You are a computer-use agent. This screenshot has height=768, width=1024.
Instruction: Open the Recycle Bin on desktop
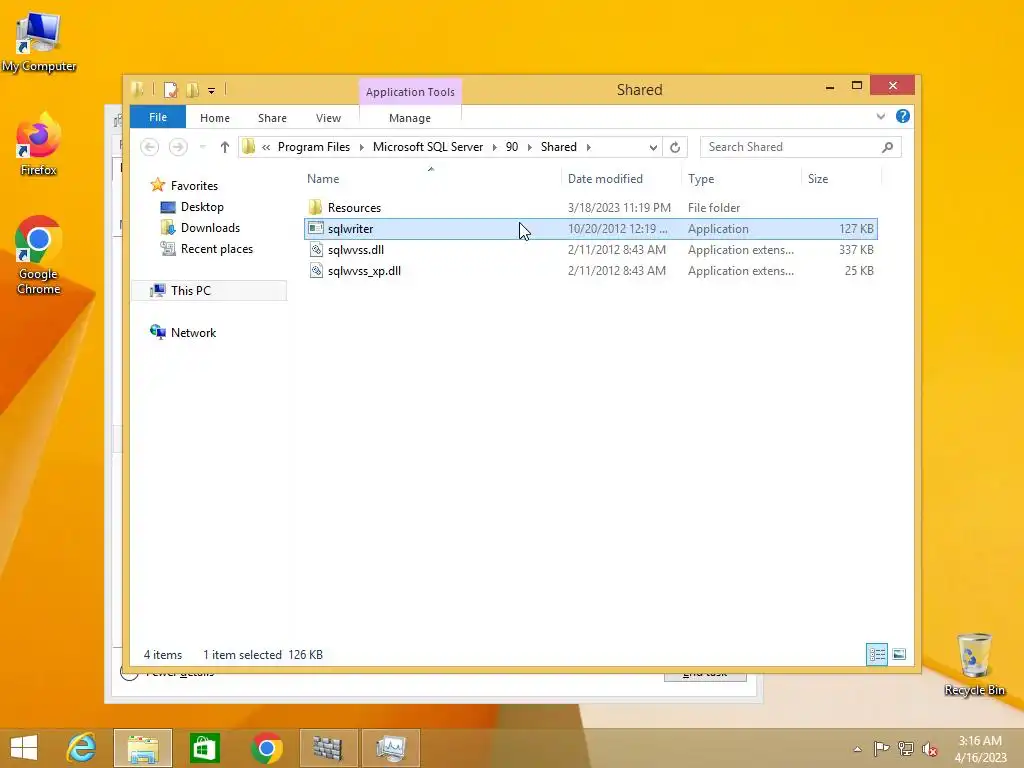click(x=974, y=665)
